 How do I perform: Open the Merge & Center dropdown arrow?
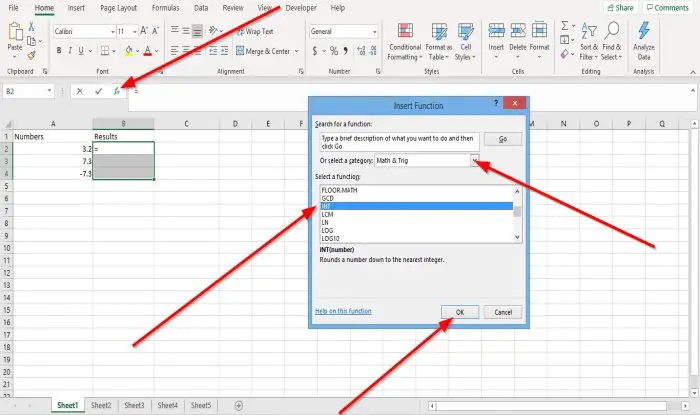296,51
